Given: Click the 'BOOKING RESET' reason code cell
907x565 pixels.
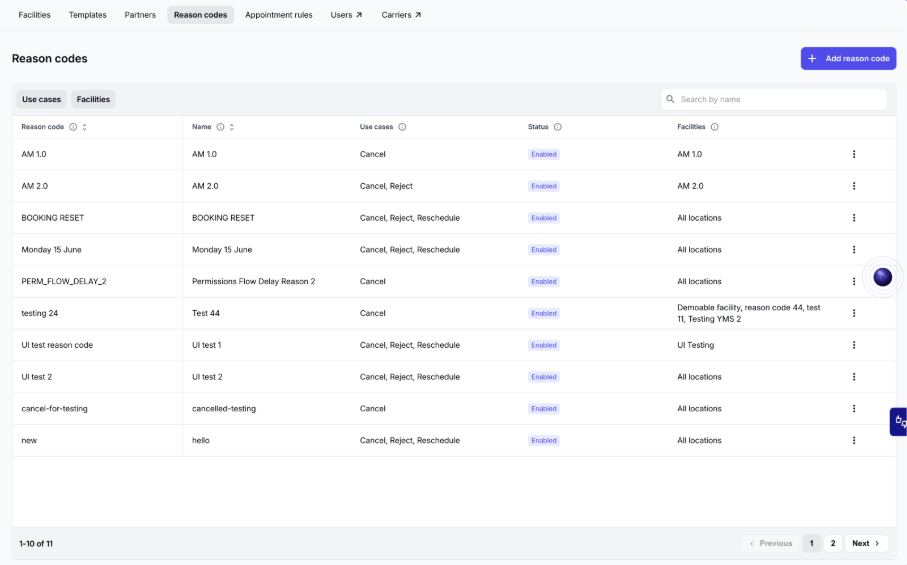Looking at the screenshot, I should tap(53, 218).
